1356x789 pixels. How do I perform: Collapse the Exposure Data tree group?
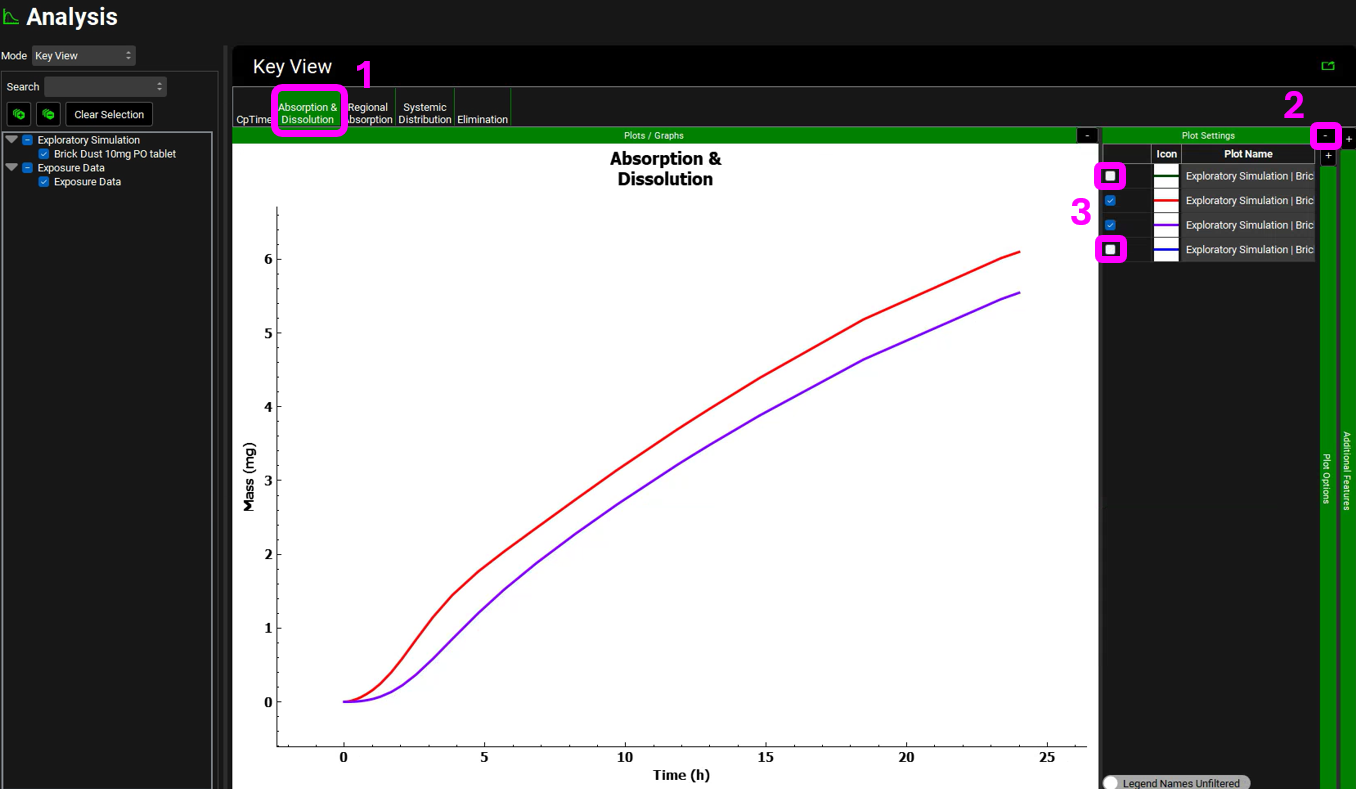(12, 168)
